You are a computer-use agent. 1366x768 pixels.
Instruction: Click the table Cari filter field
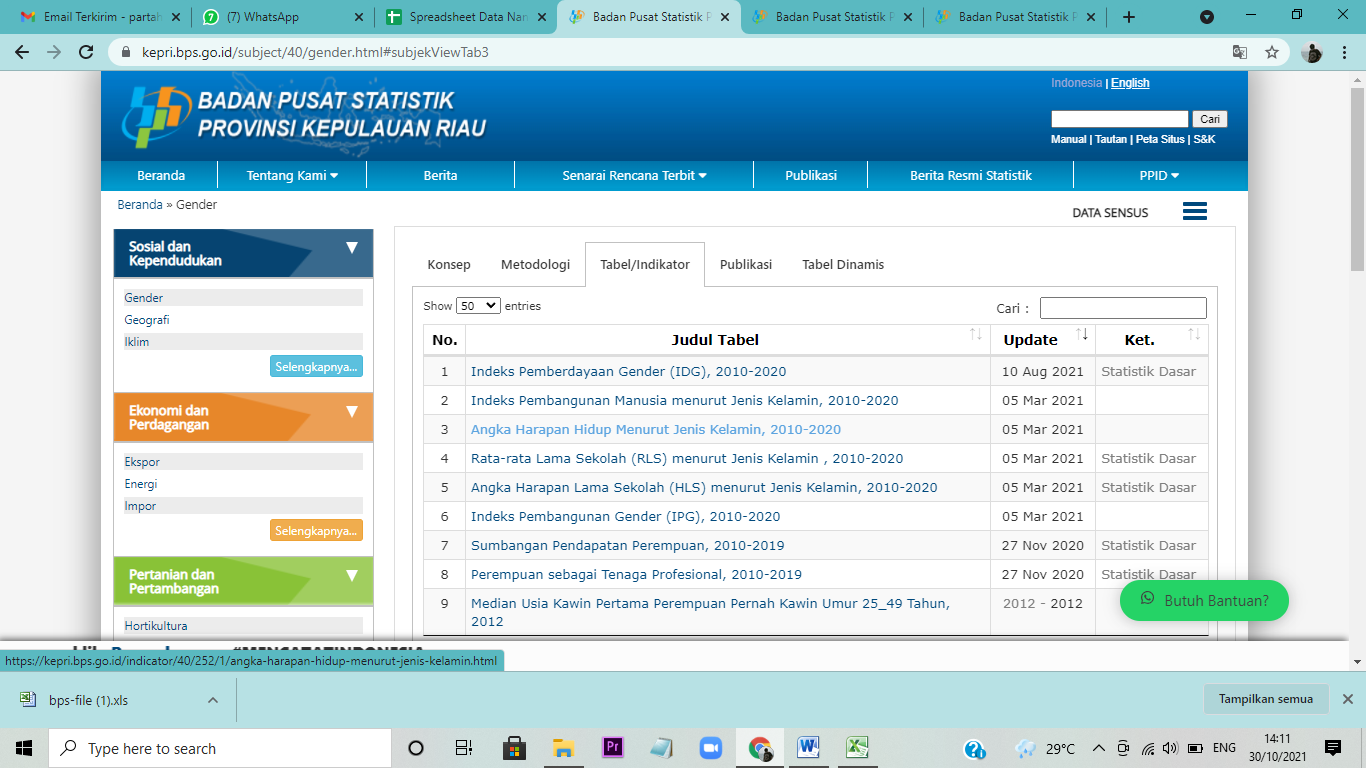coord(1123,308)
